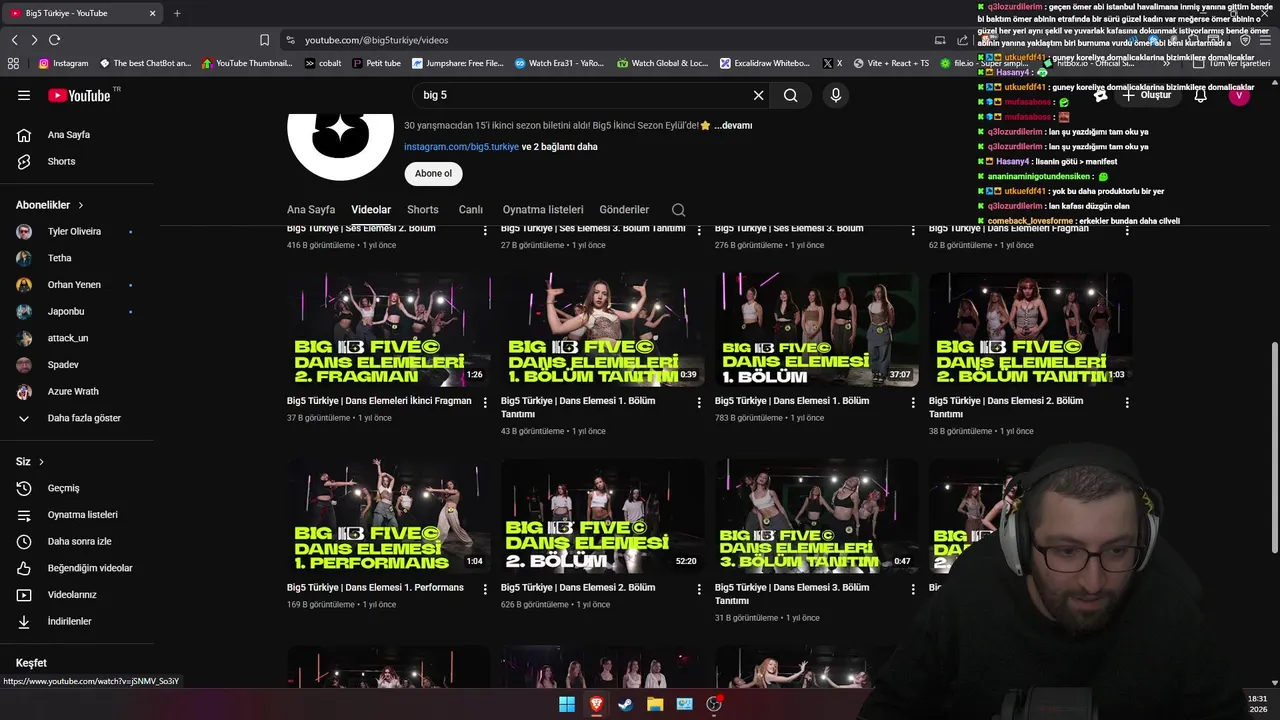Play Dans Elemesi 2. Bölüm 52:20 thumbnail
The height and width of the screenshot is (720, 1280).
point(602,516)
